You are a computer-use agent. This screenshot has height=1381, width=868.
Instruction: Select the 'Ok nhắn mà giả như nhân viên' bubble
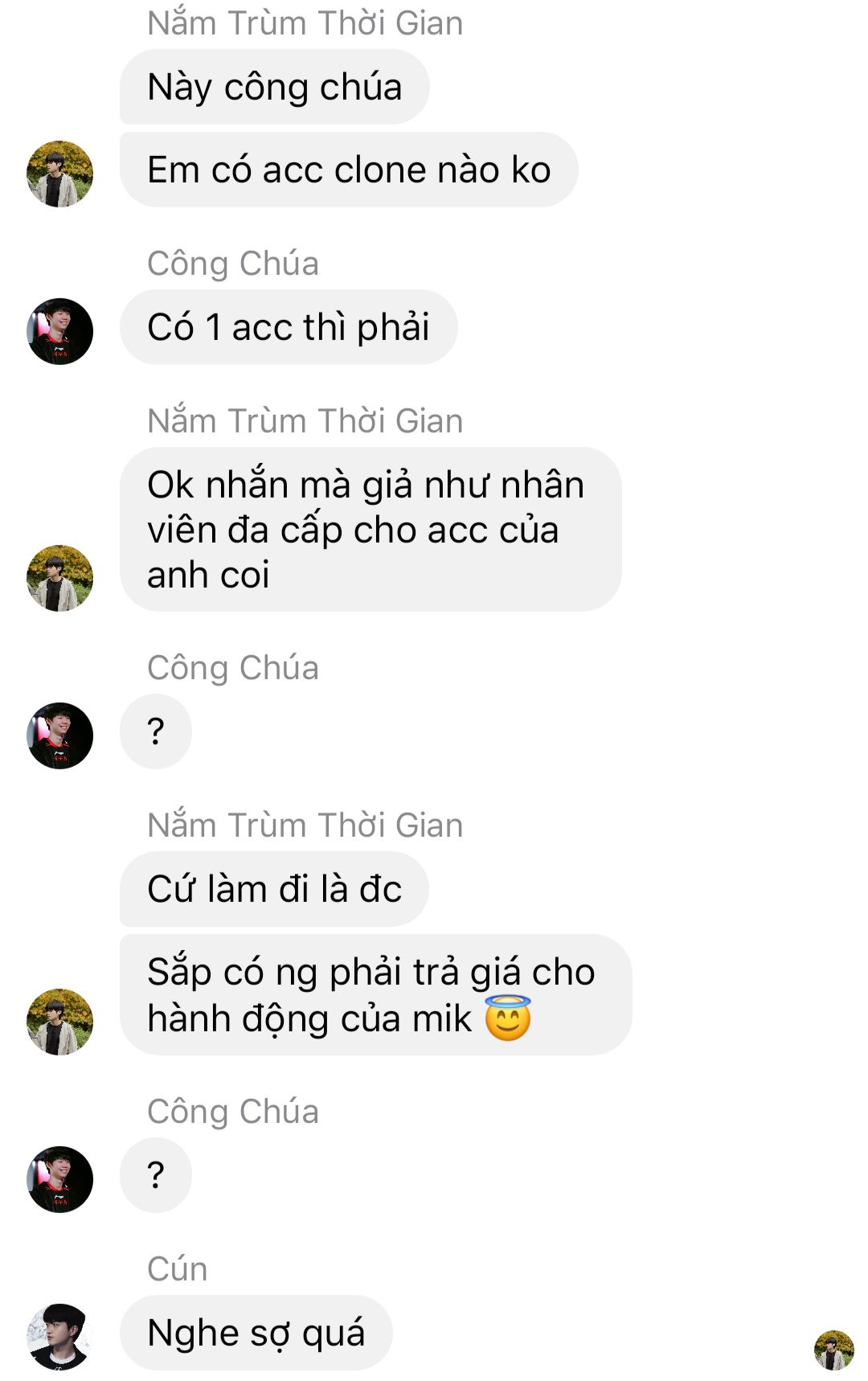tap(371, 529)
